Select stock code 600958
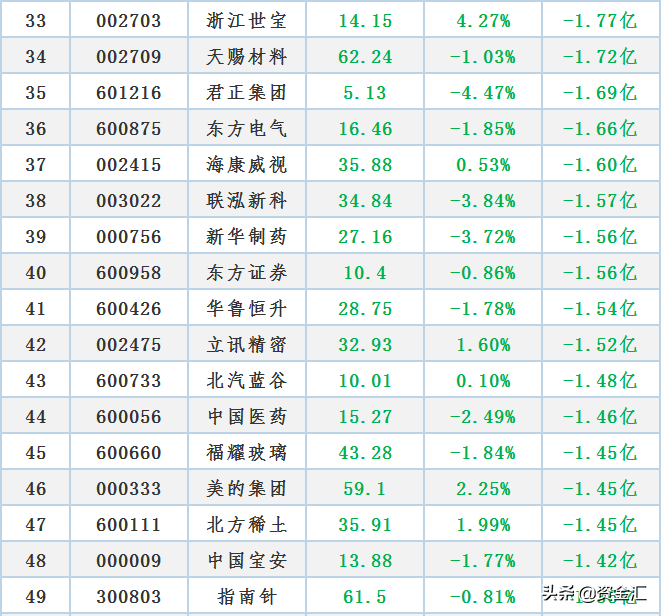Image resolution: width=661 pixels, height=616 pixels. pyautogui.click(x=129, y=273)
